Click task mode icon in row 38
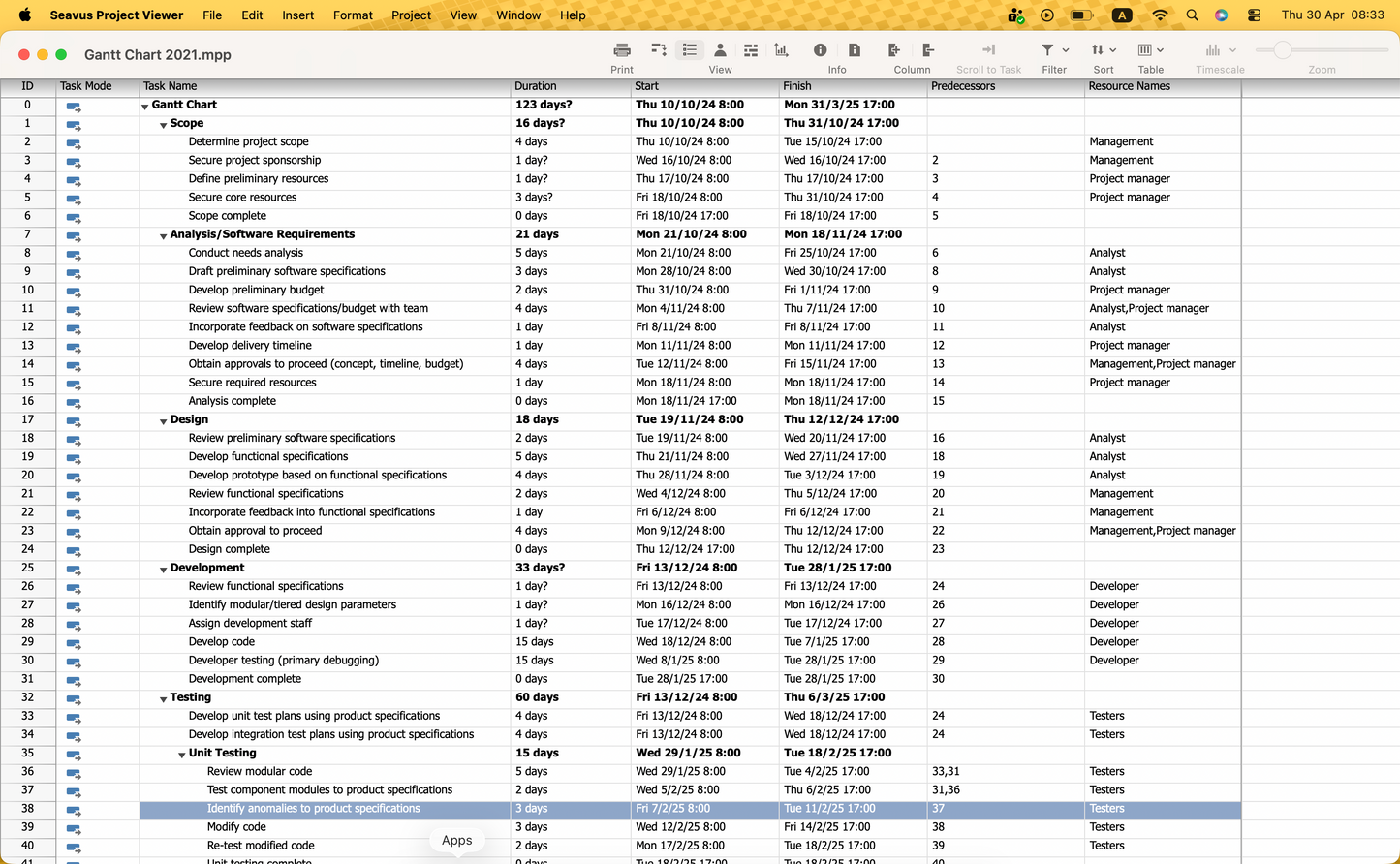The height and width of the screenshot is (864, 1400). tap(74, 810)
